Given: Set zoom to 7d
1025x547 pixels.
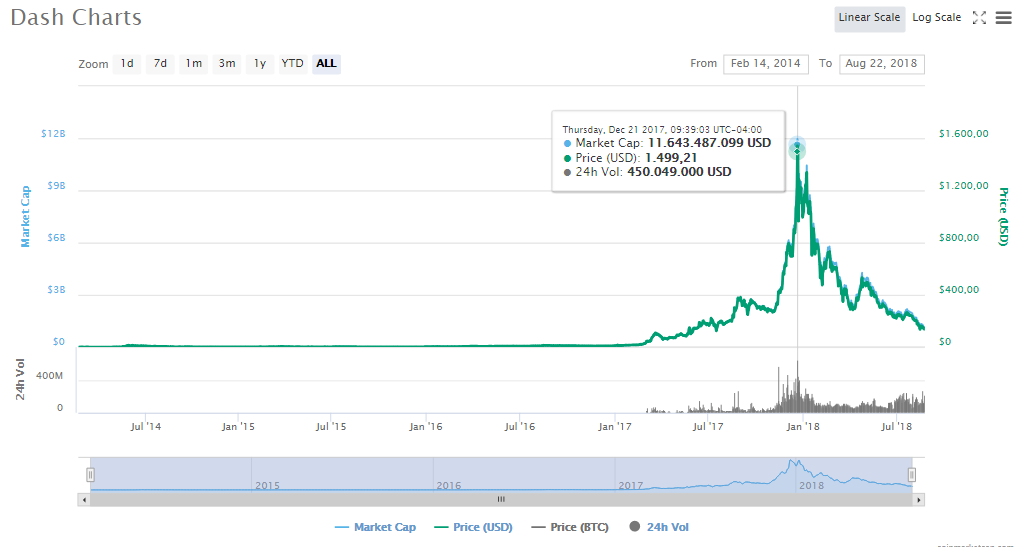Looking at the screenshot, I should coord(160,63).
